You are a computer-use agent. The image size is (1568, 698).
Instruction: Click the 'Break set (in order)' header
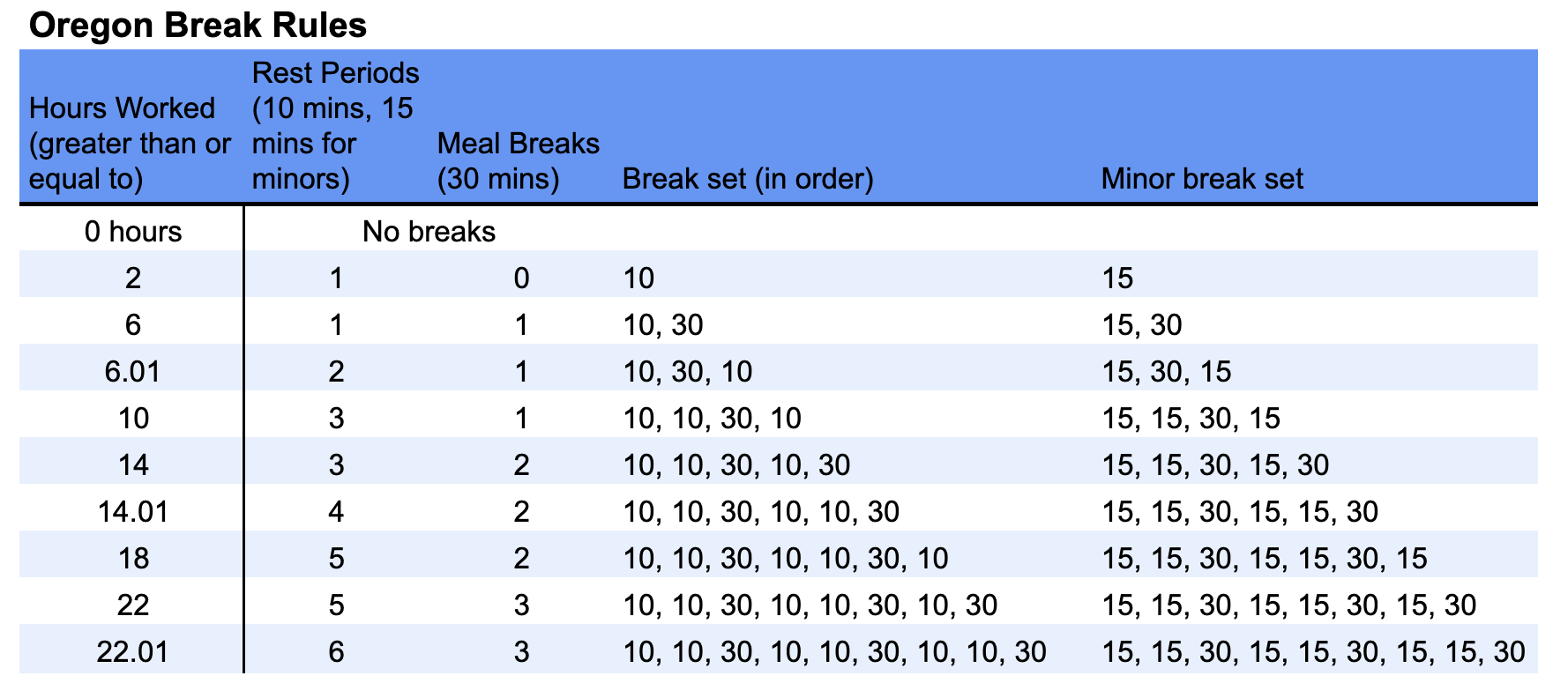pyautogui.click(x=748, y=179)
